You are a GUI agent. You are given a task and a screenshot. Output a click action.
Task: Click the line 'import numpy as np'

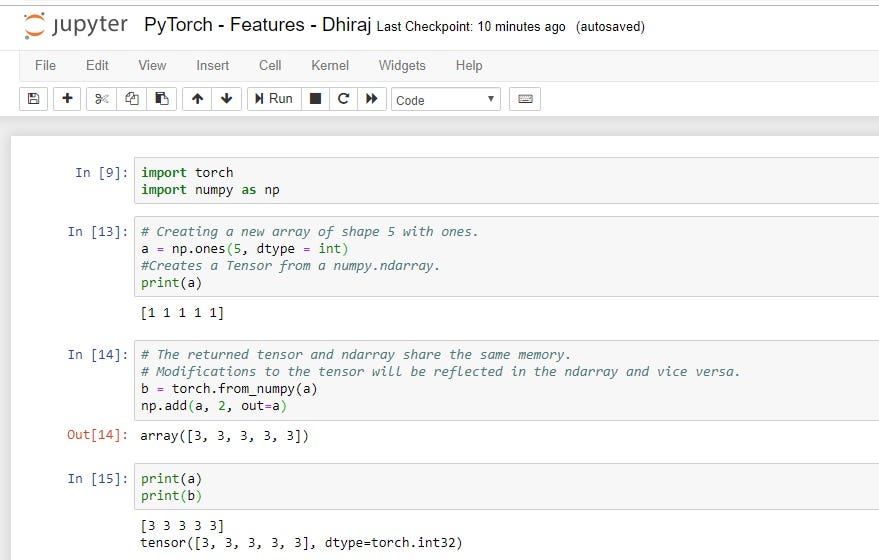[210, 190]
